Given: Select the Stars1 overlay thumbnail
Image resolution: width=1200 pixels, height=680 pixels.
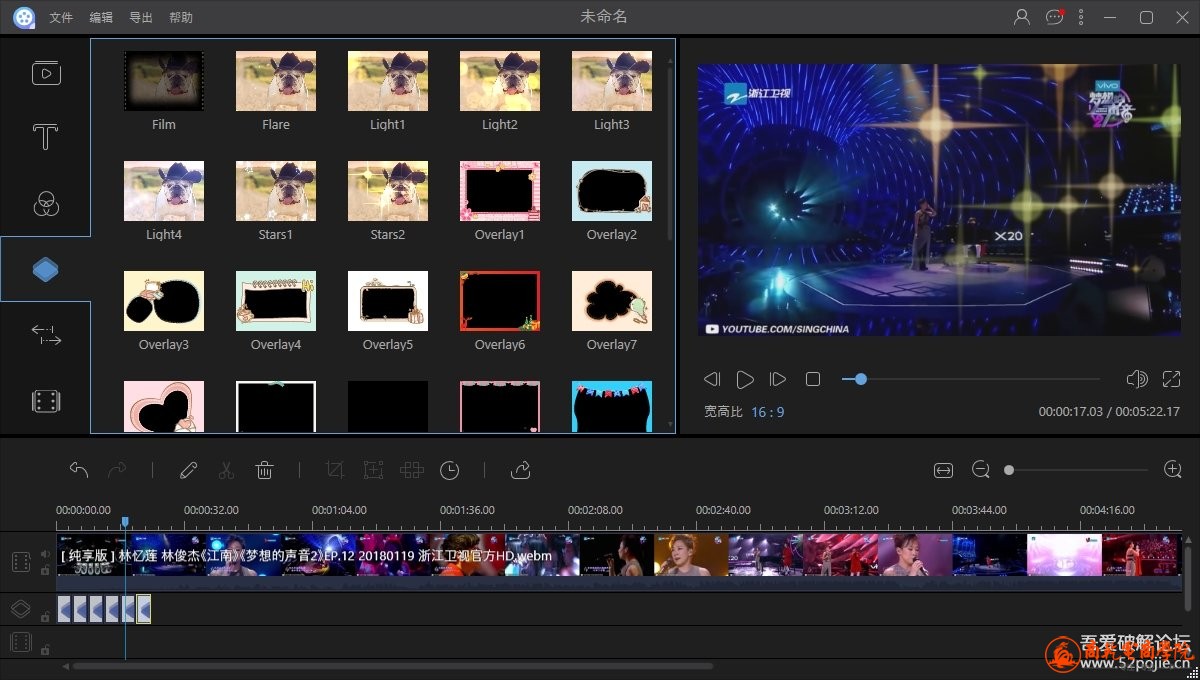Looking at the screenshot, I should [x=276, y=191].
